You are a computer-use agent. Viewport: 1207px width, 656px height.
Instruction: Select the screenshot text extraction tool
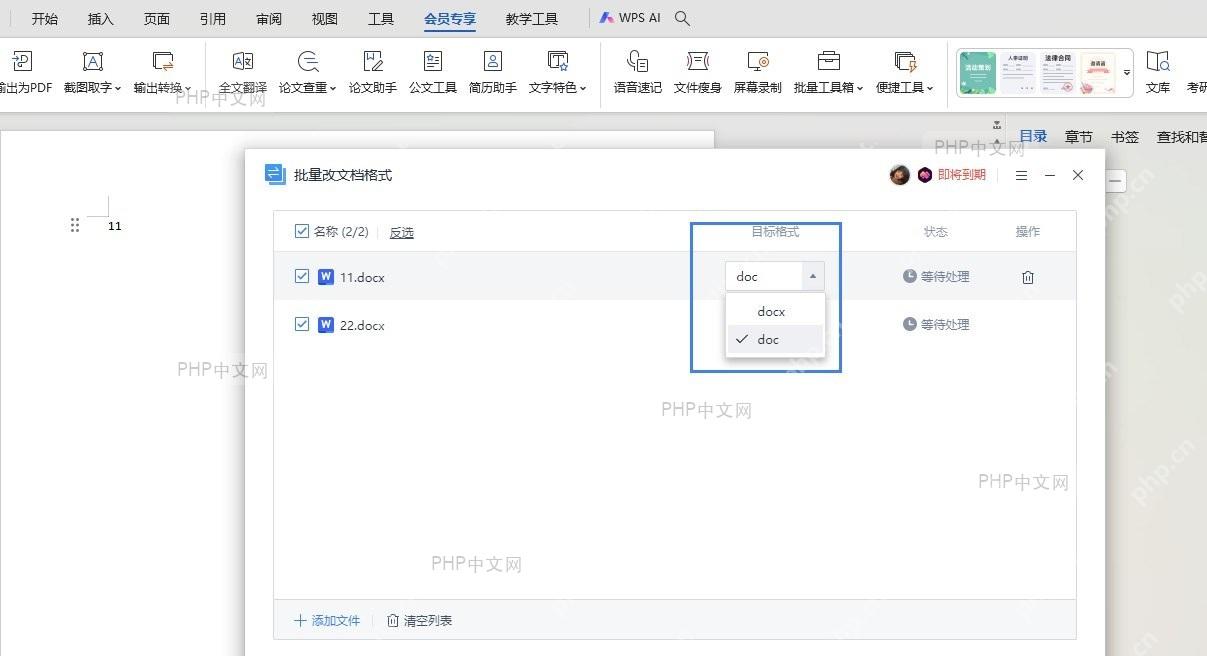tap(92, 72)
